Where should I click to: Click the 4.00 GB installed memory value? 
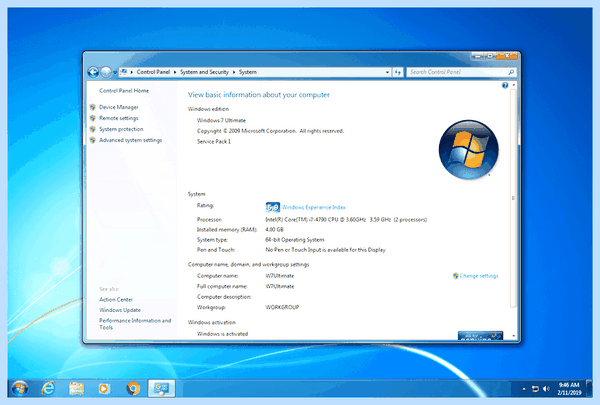[274, 230]
